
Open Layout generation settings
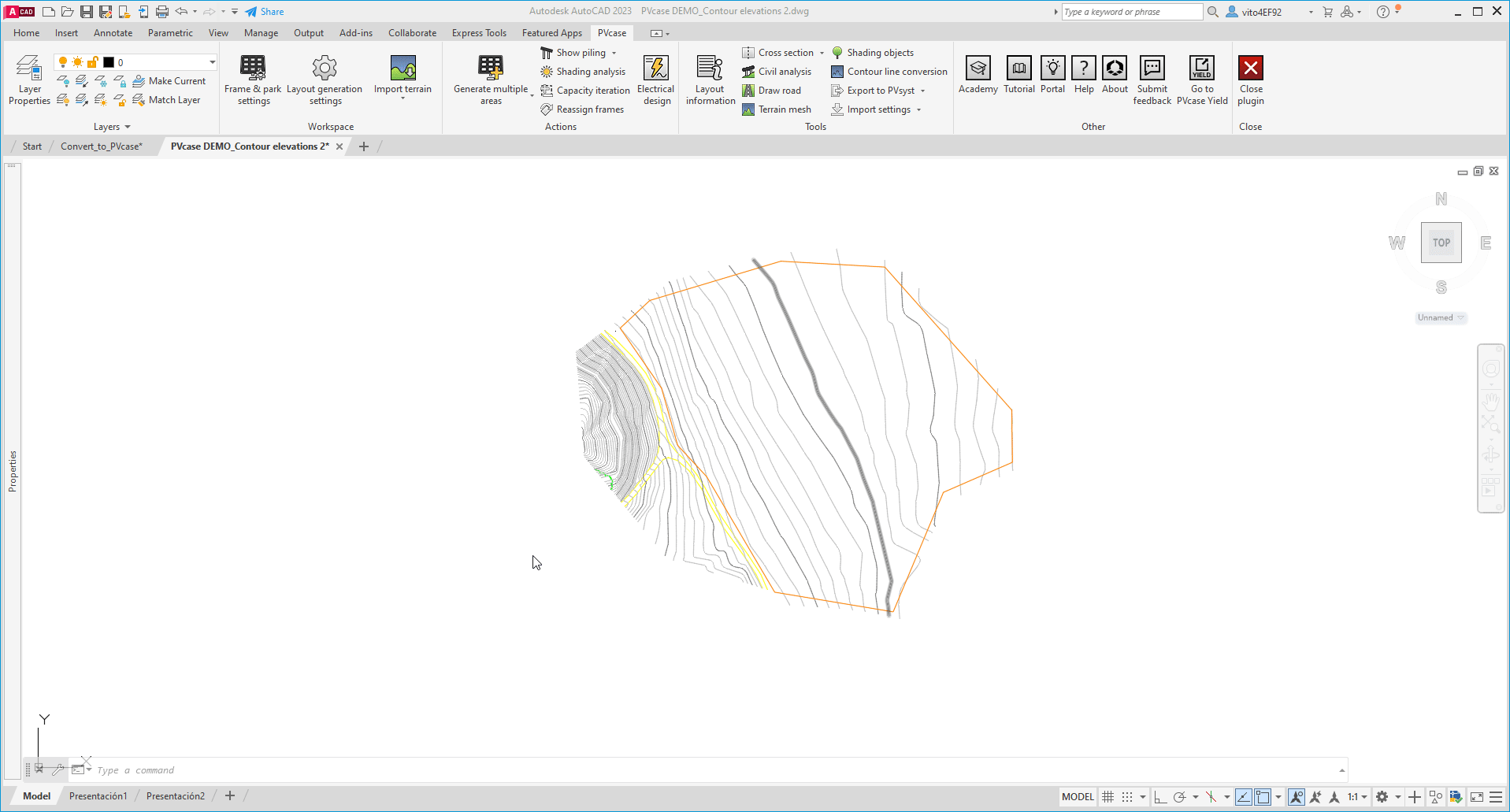pos(325,79)
